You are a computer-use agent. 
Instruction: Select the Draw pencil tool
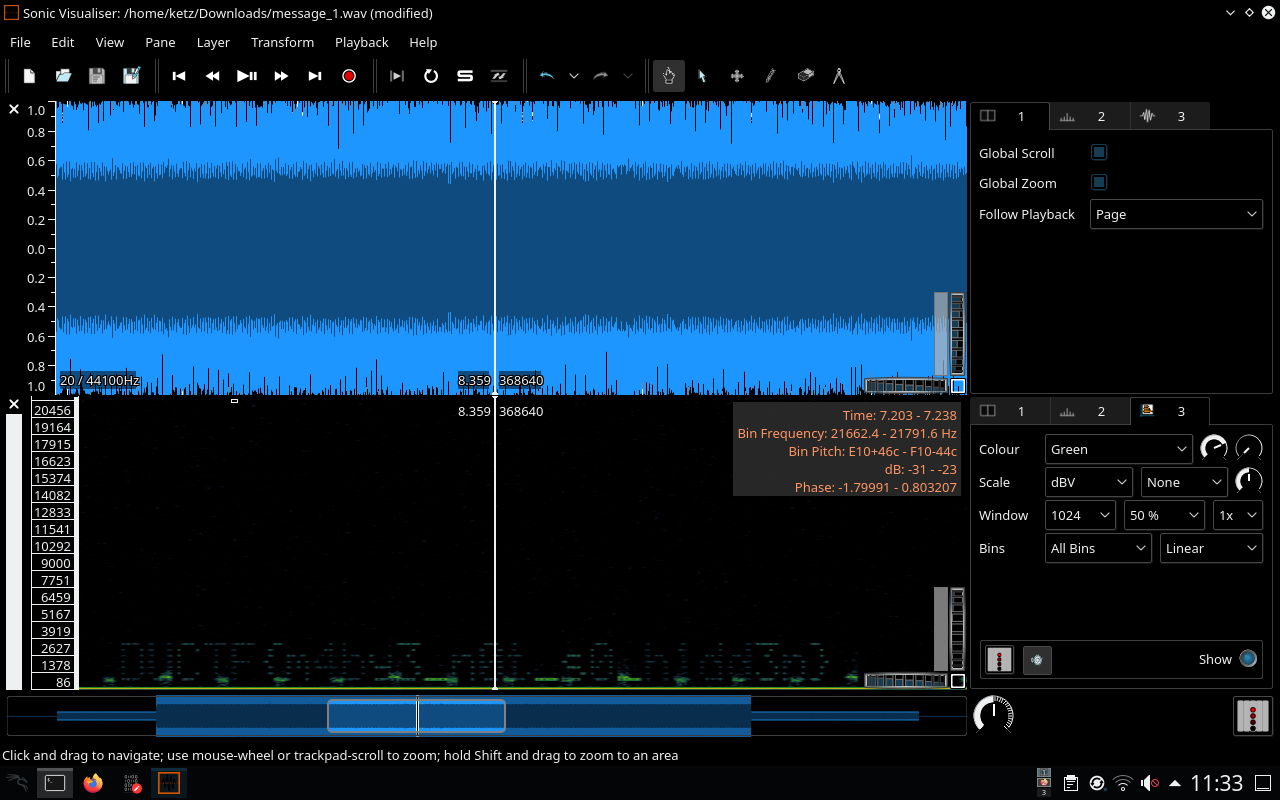coord(770,76)
